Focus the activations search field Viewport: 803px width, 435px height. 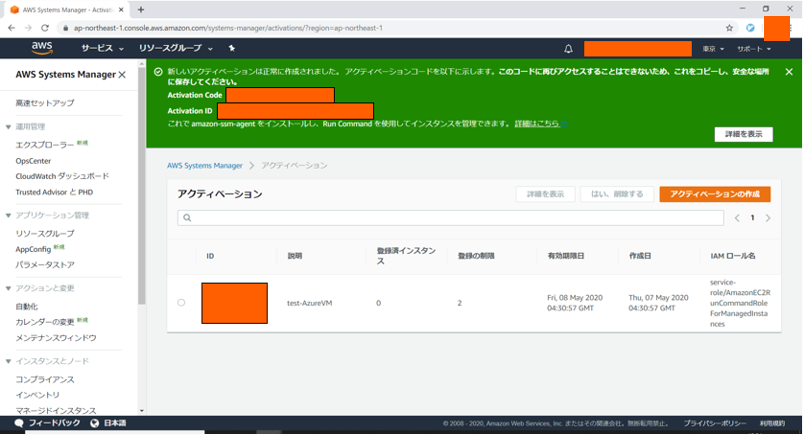(x=451, y=218)
